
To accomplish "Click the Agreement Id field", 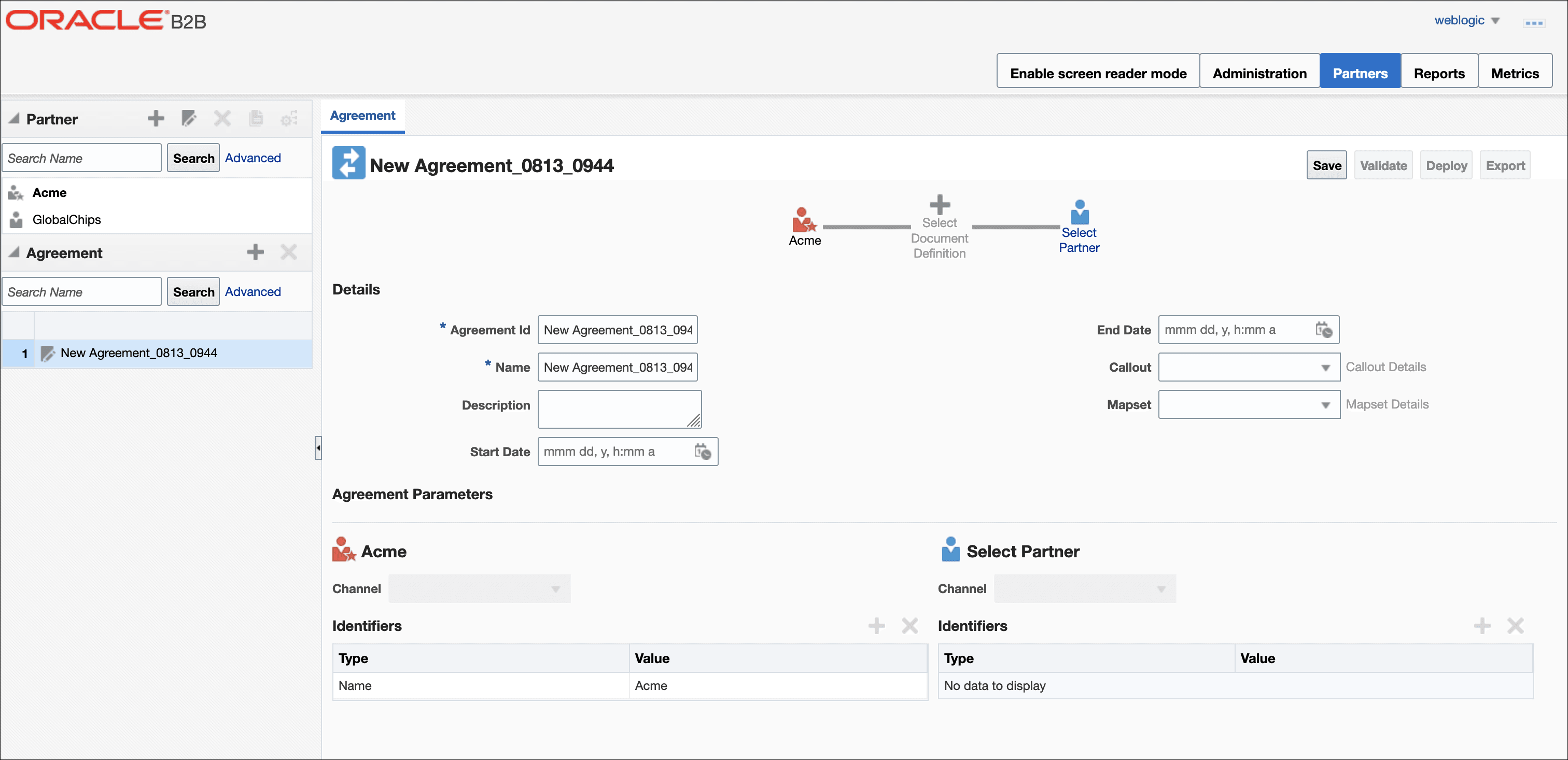I will tap(617, 330).
